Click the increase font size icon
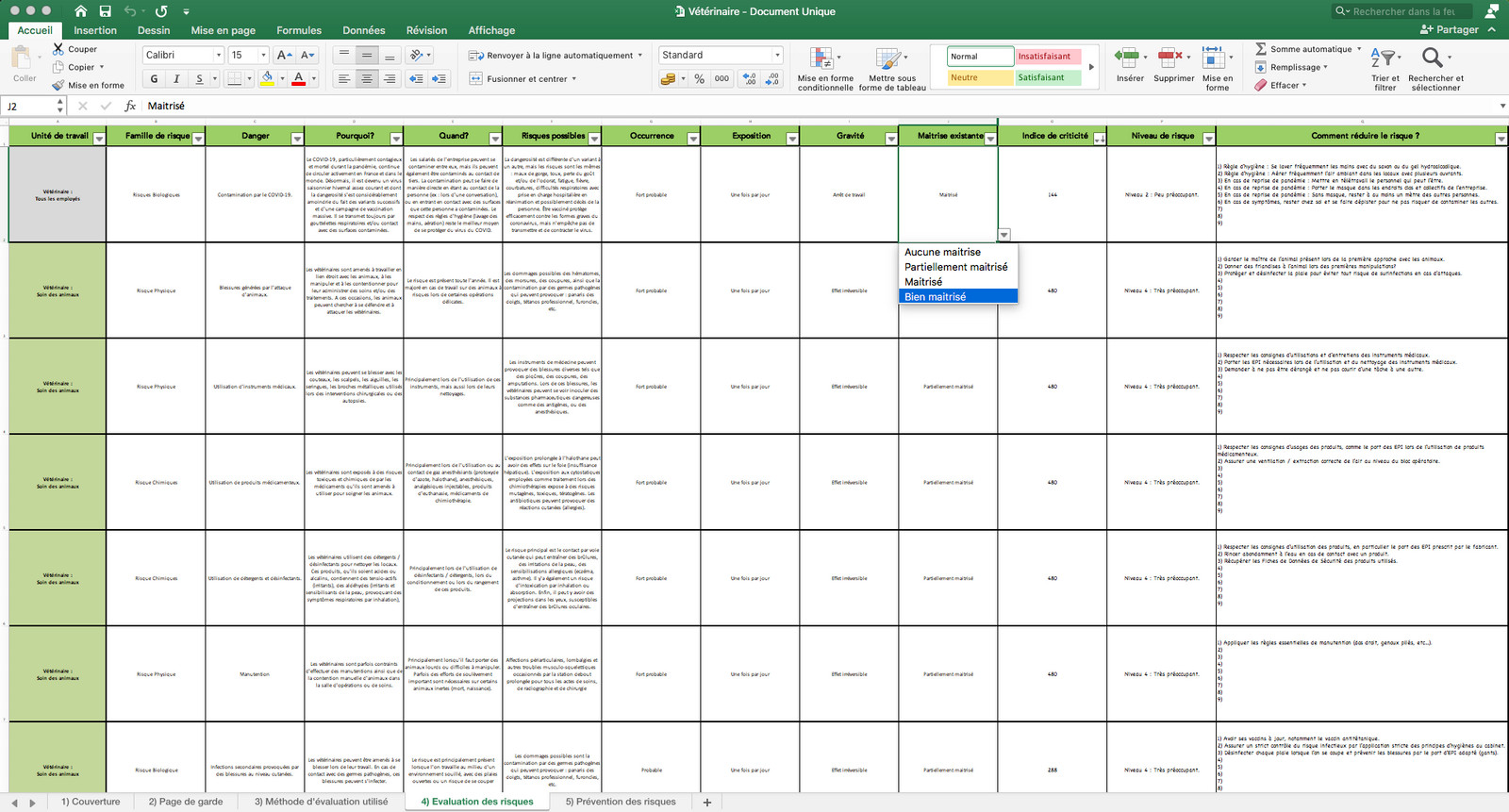The image size is (1509, 812). click(x=284, y=55)
